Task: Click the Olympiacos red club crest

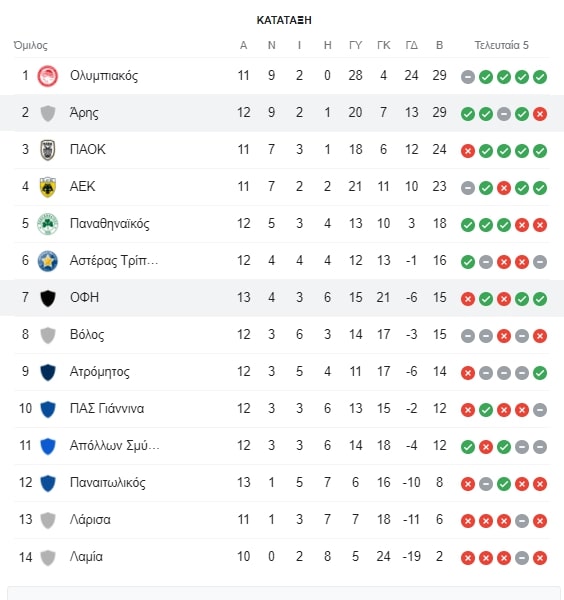Action: (x=48, y=76)
